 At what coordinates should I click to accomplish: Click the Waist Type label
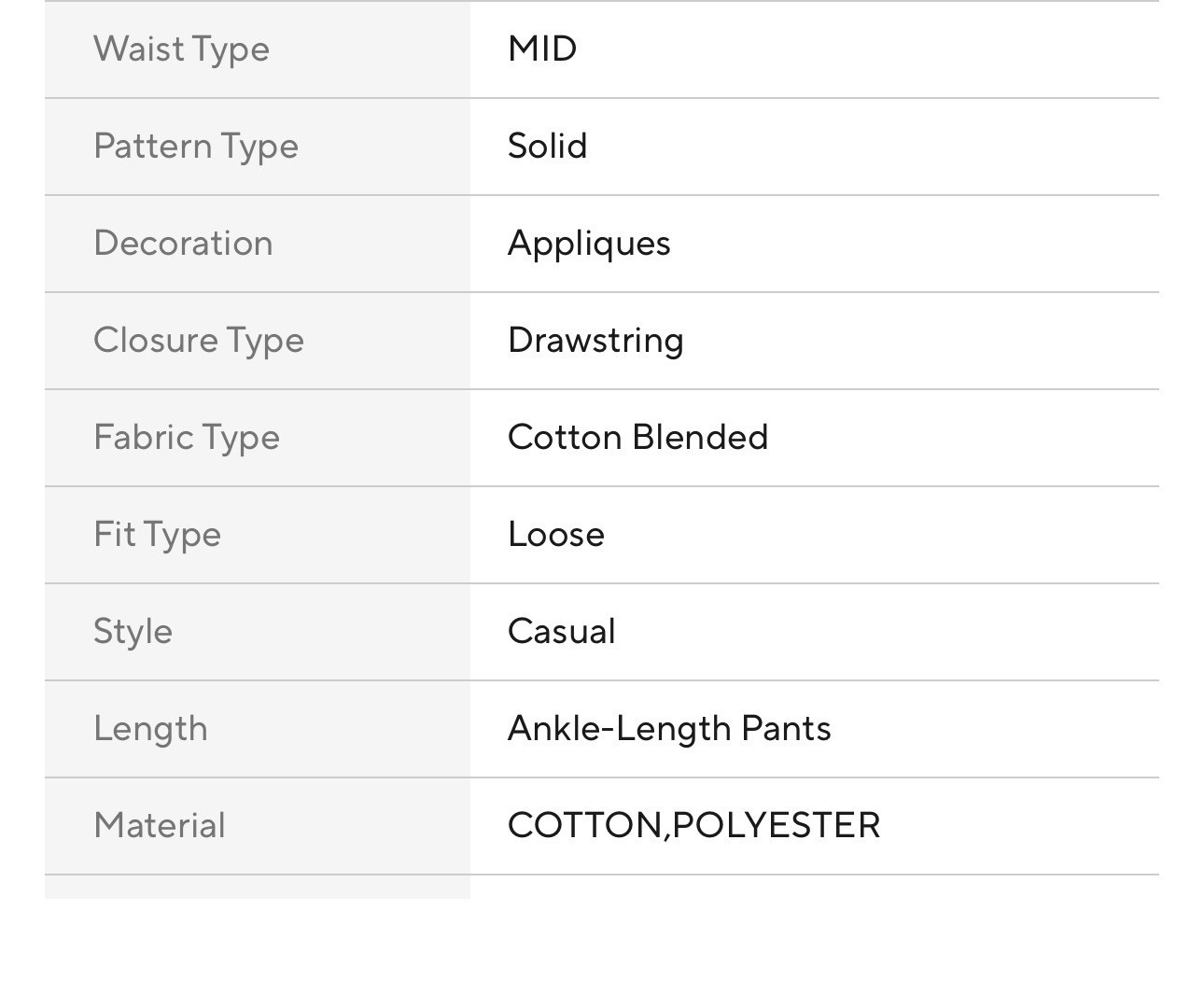tap(181, 49)
